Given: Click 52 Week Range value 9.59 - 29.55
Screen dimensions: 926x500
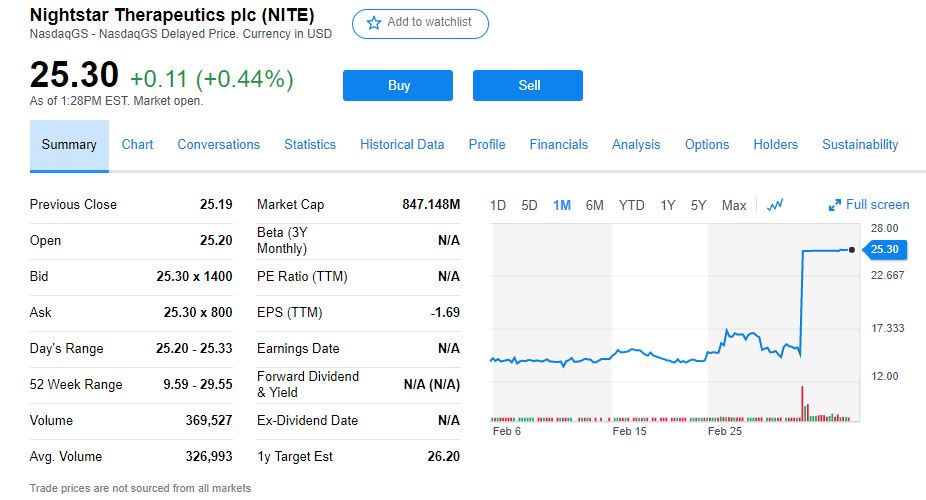Looking at the screenshot, I should [x=198, y=384].
